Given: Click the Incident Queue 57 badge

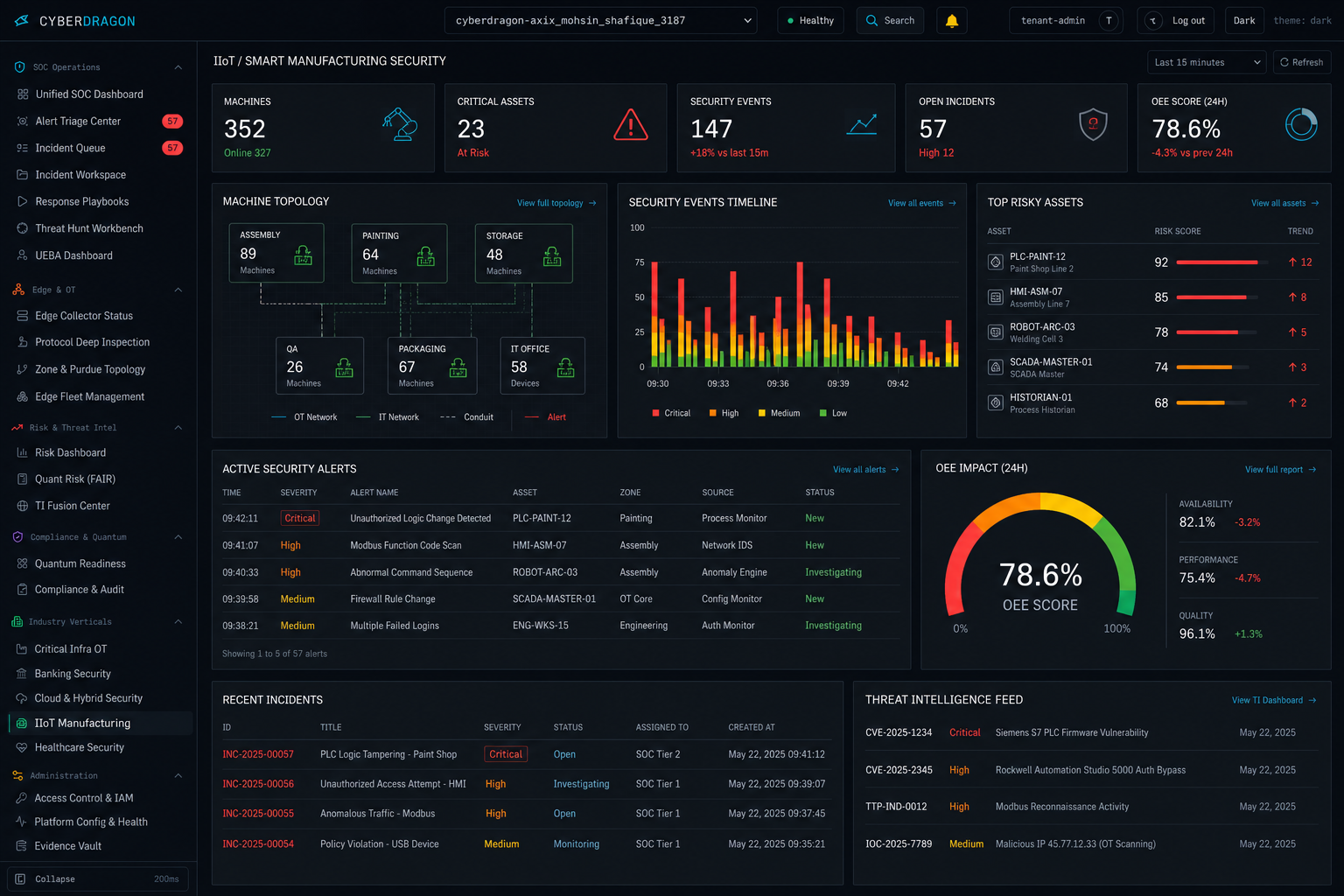Looking at the screenshot, I should click(172, 148).
